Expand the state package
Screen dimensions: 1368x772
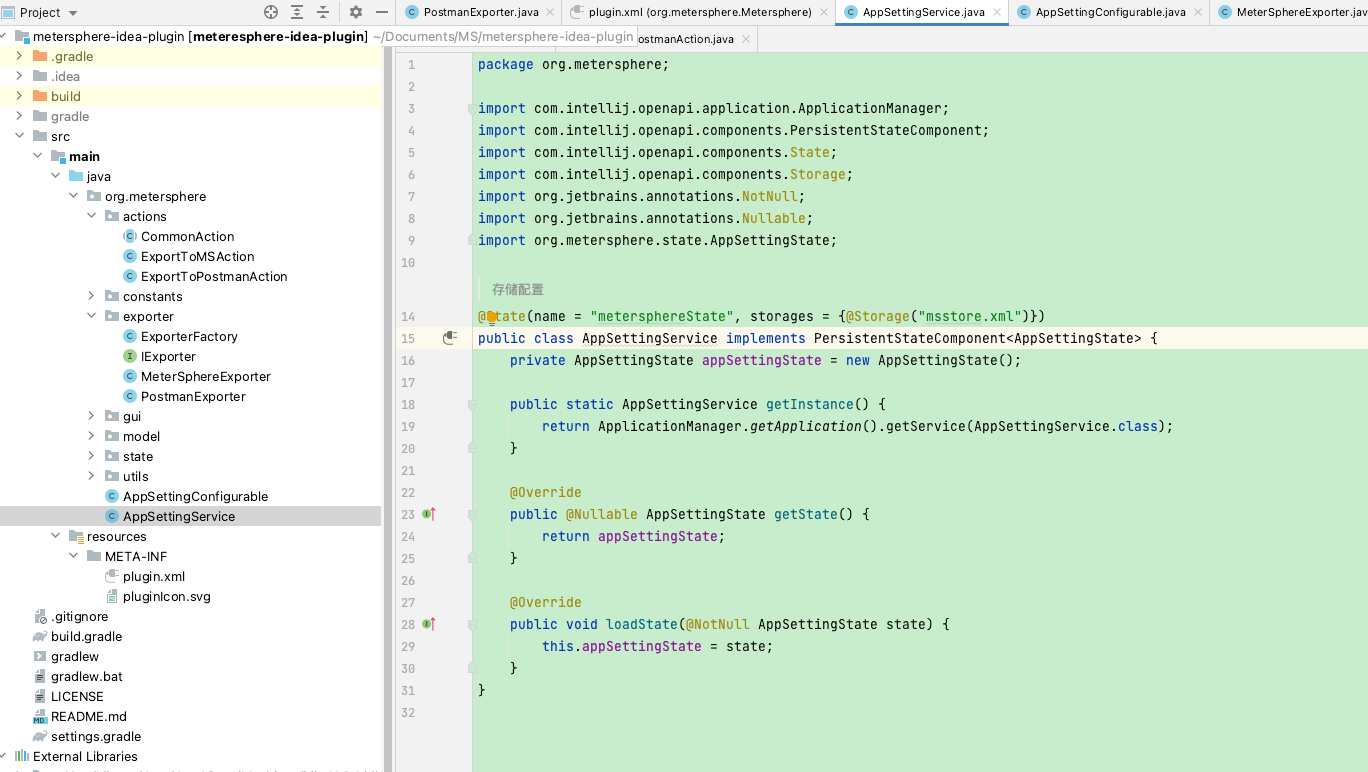coord(91,456)
